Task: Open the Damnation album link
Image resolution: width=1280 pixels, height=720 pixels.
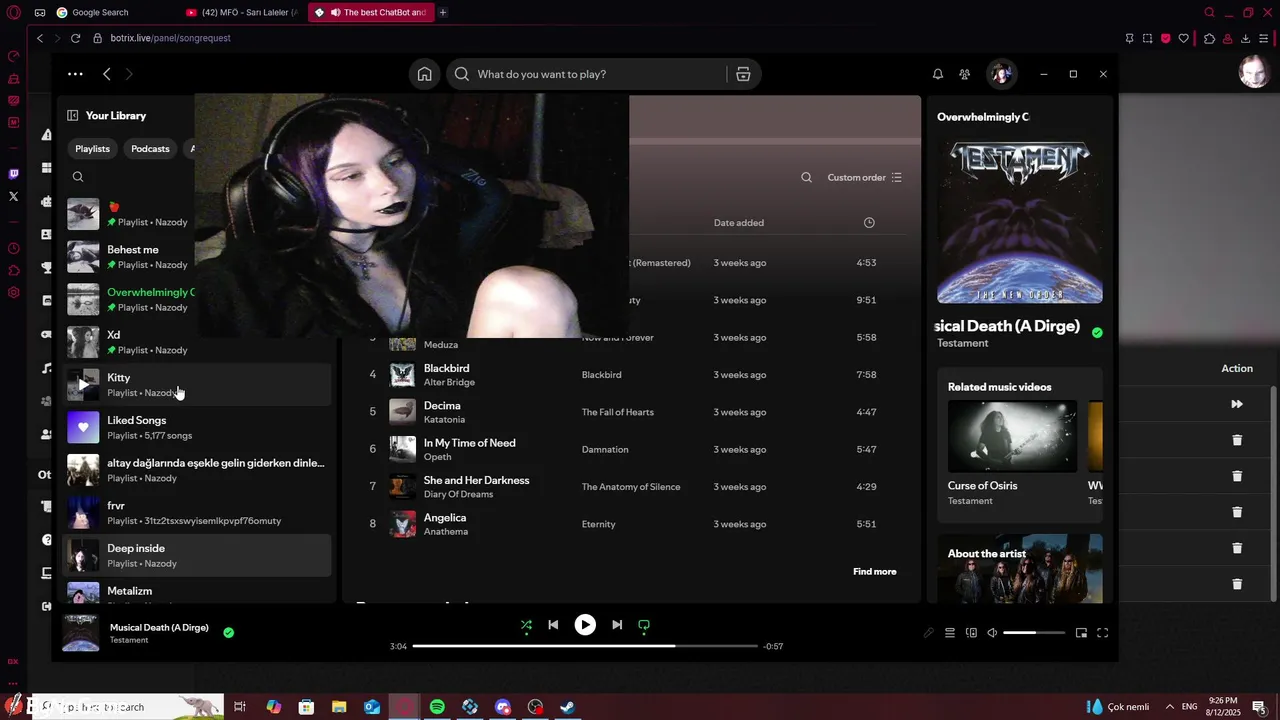Action: (x=605, y=449)
